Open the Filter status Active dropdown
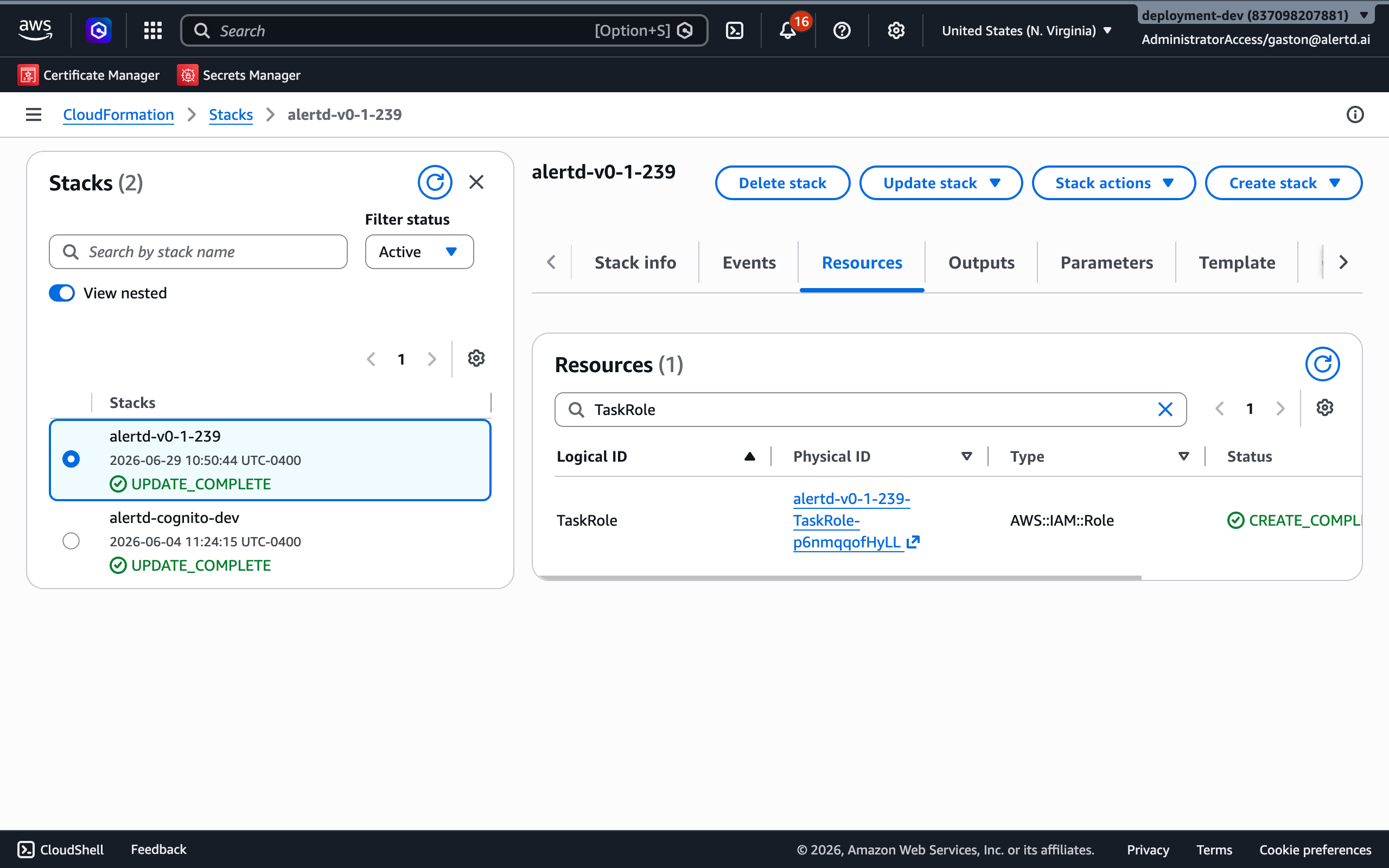 pos(419,251)
